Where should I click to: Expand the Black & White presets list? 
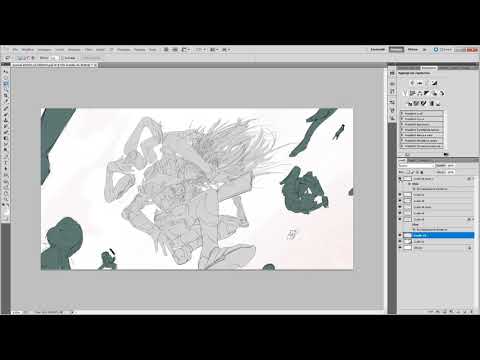[x=402, y=135]
